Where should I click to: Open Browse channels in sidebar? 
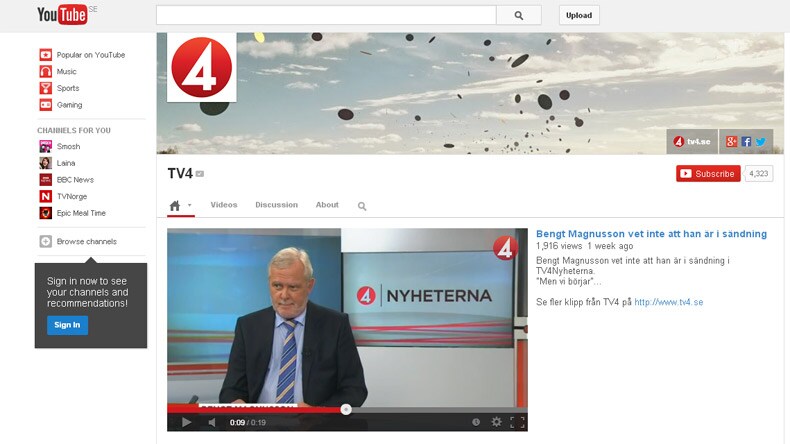point(86,241)
